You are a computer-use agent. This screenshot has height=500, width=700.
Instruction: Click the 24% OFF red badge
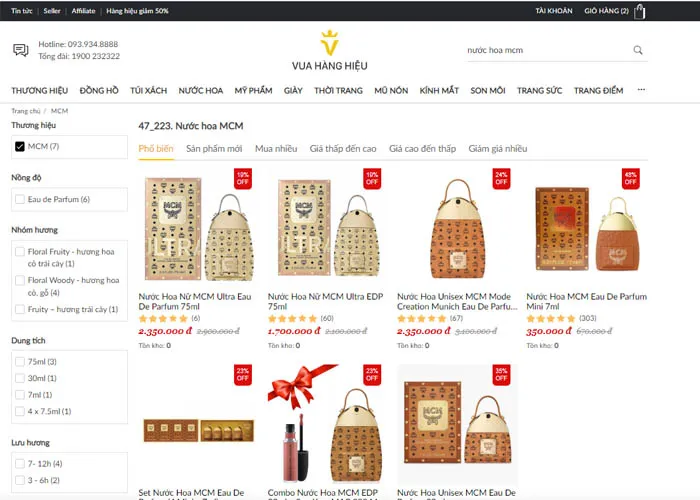501,179
